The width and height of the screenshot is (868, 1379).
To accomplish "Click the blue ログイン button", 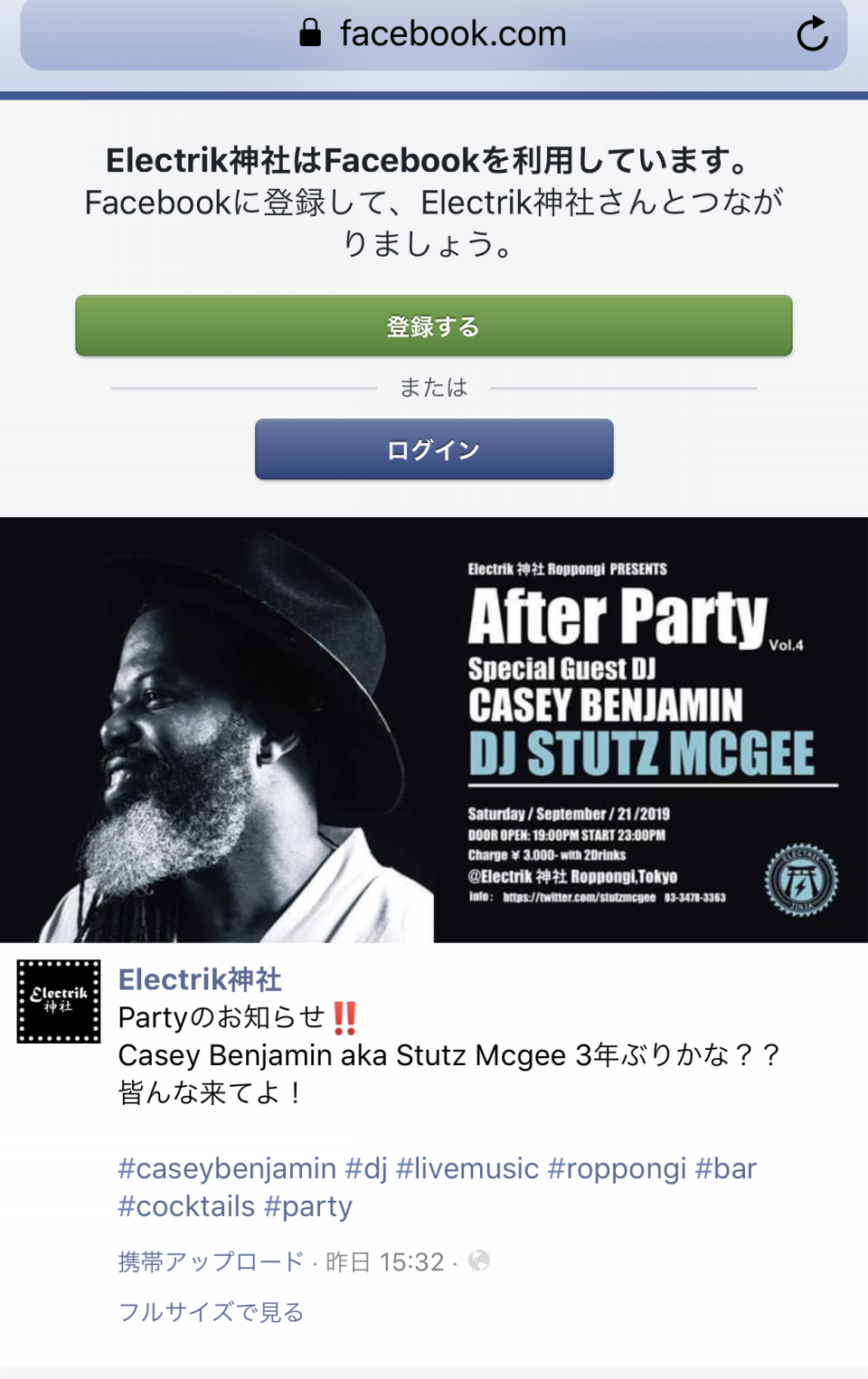I will [434, 449].
